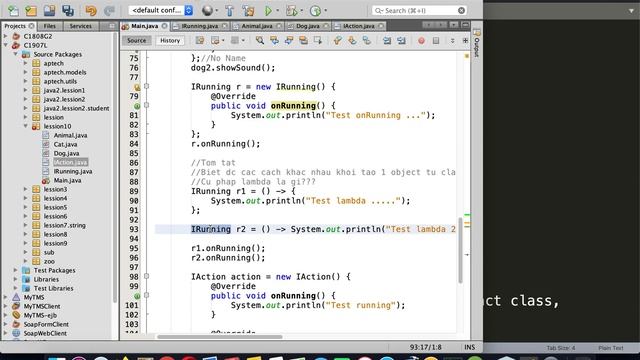Clear the search field with the X button
640x360 pixels.
point(461,11)
